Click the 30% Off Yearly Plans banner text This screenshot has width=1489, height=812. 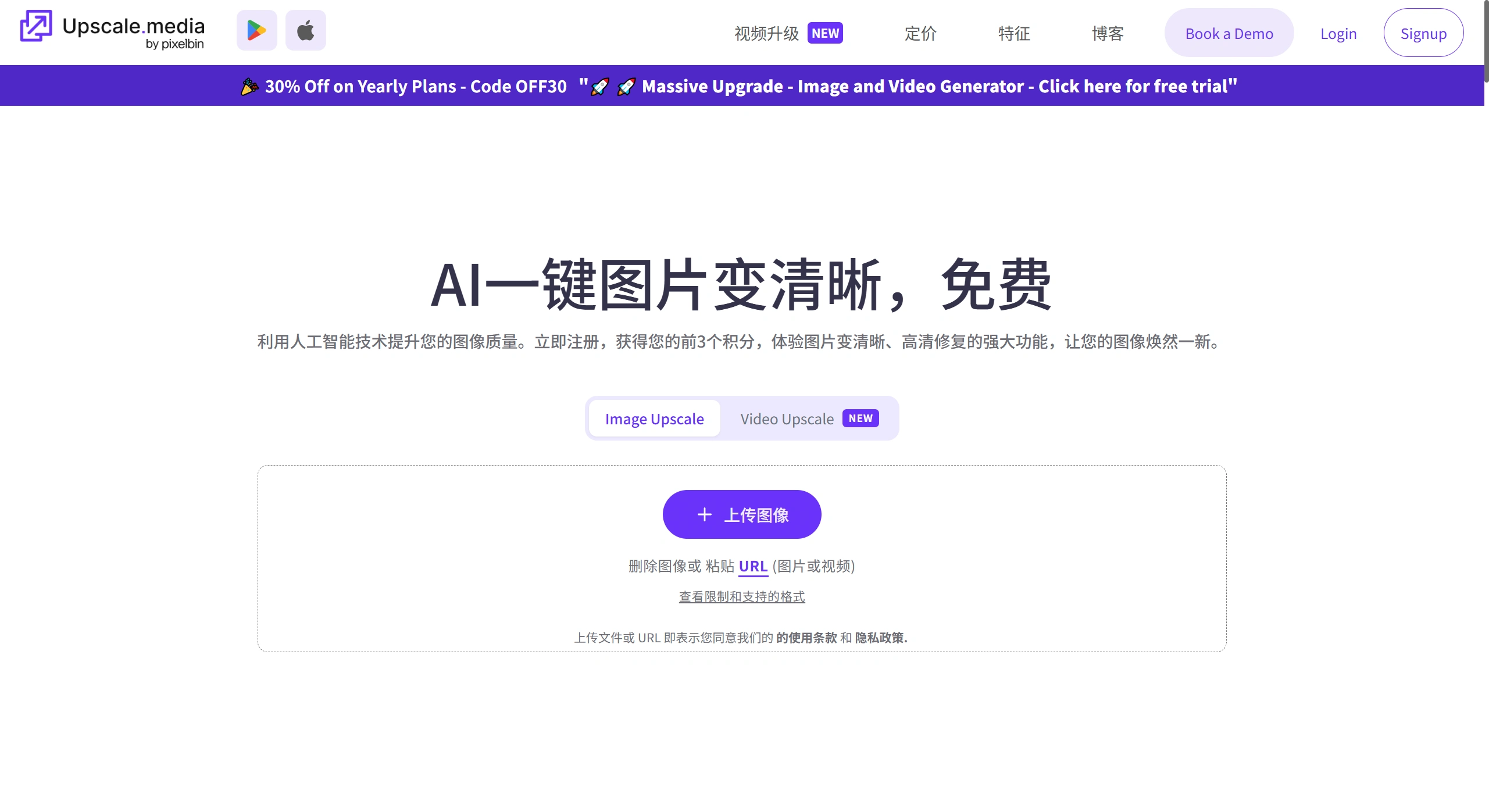click(416, 86)
